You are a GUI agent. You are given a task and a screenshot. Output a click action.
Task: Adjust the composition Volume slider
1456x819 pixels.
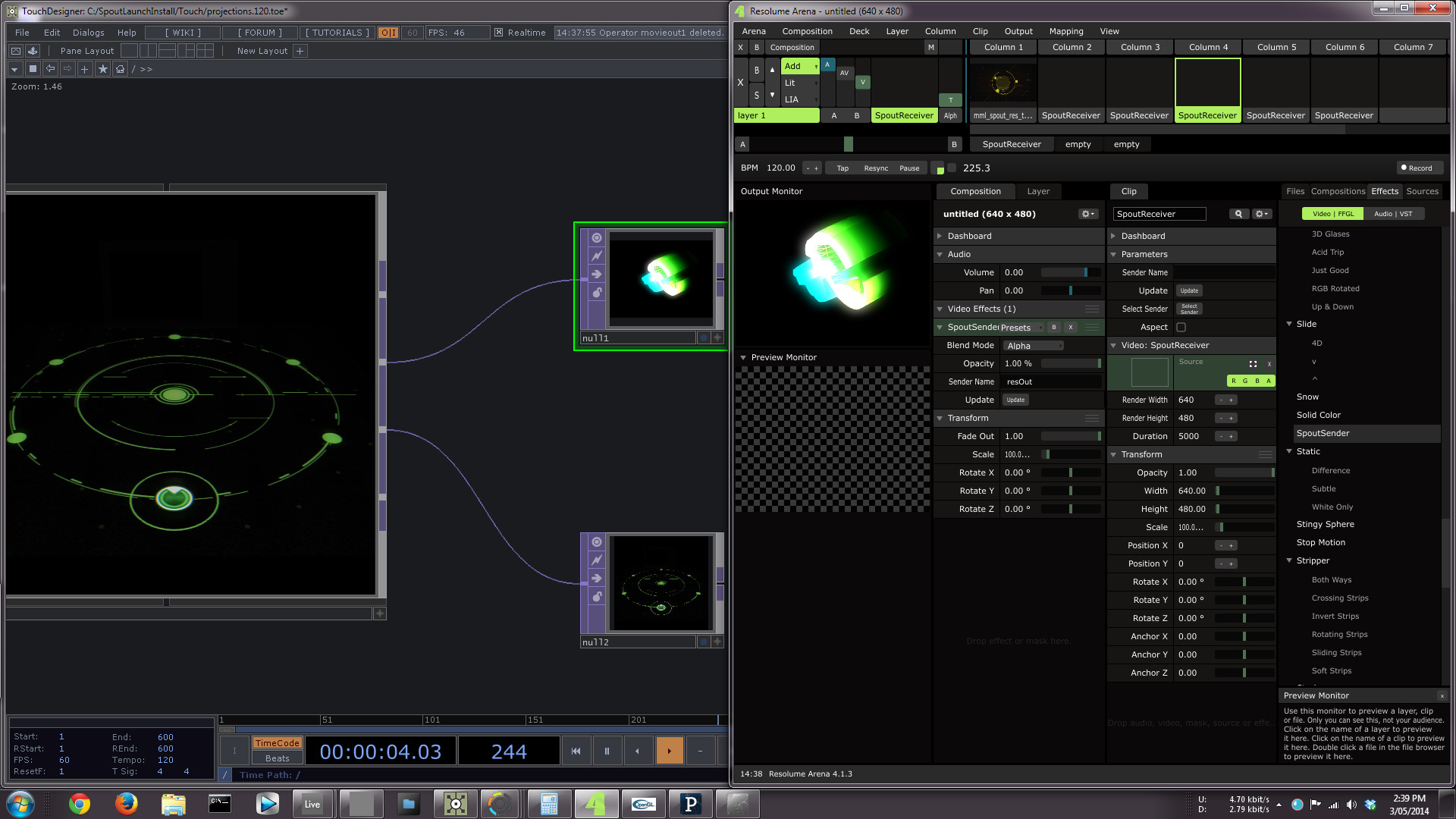(x=1071, y=272)
